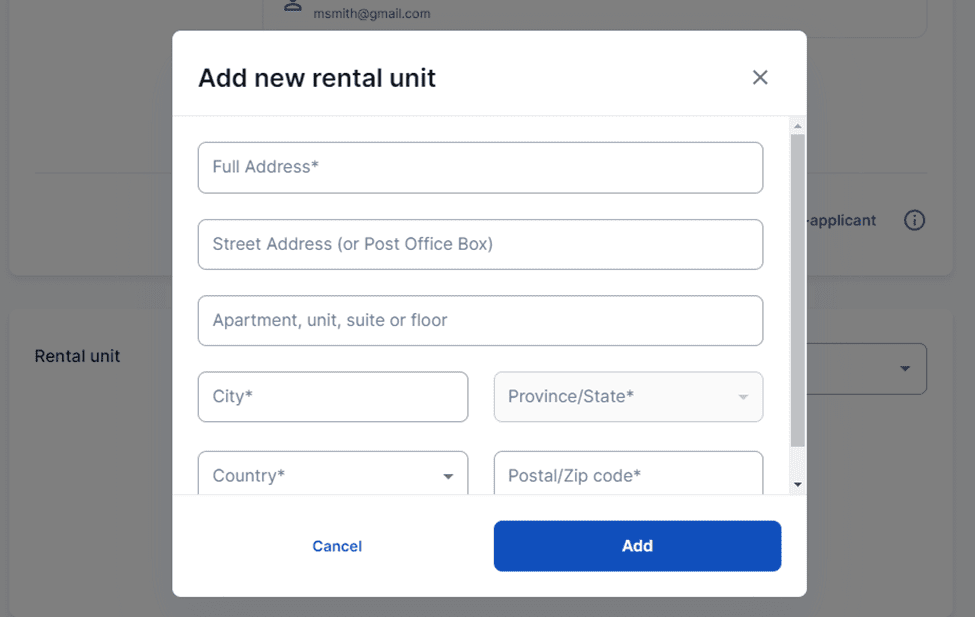975x617 pixels.
Task: Click the City input field
Action: coord(333,397)
